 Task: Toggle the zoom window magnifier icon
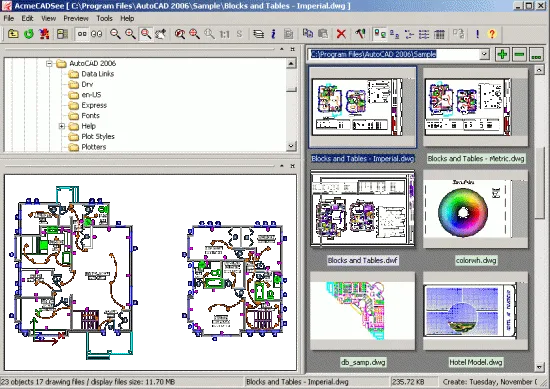(x=146, y=34)
